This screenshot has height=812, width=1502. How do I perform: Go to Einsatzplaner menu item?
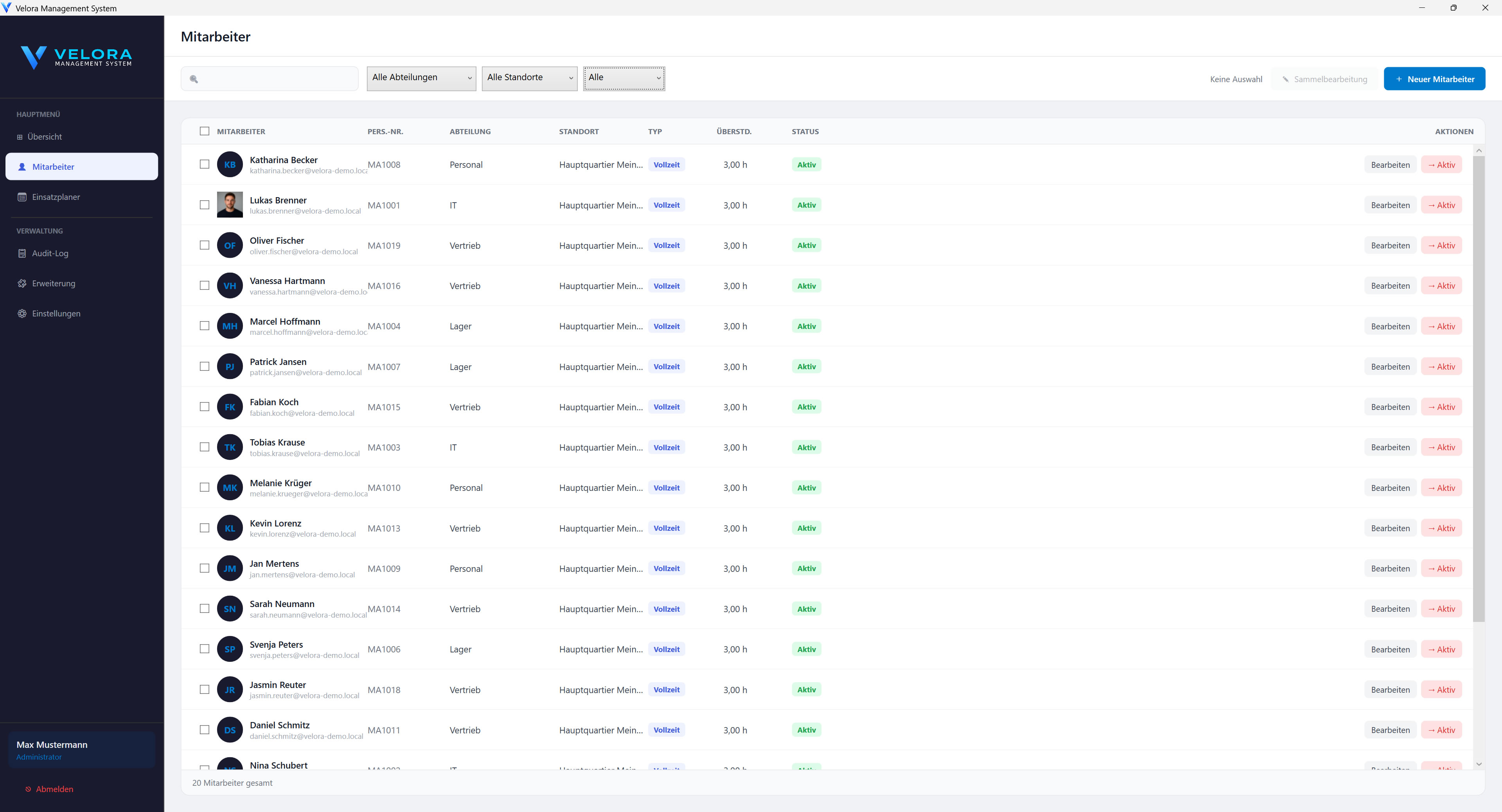click(x=56, y=197)
